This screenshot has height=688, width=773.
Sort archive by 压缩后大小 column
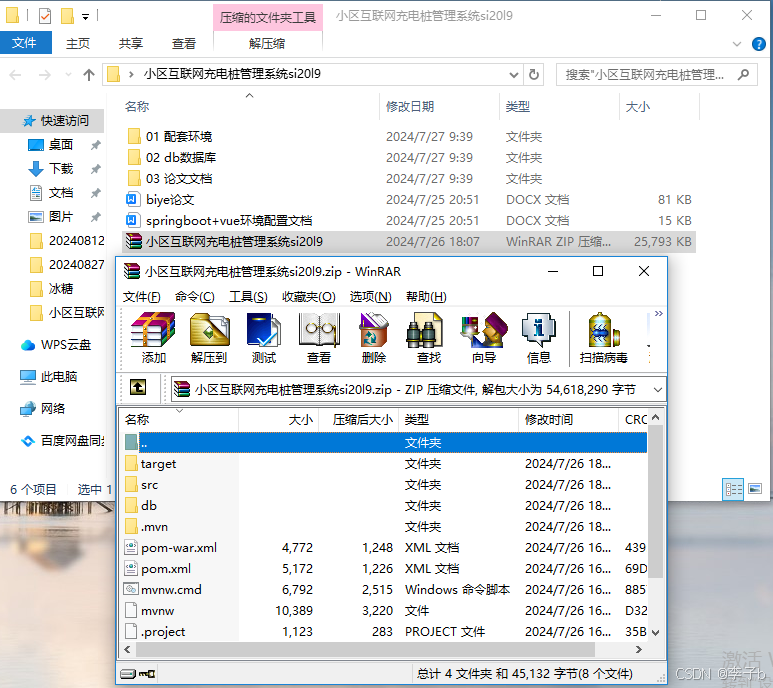359,419
